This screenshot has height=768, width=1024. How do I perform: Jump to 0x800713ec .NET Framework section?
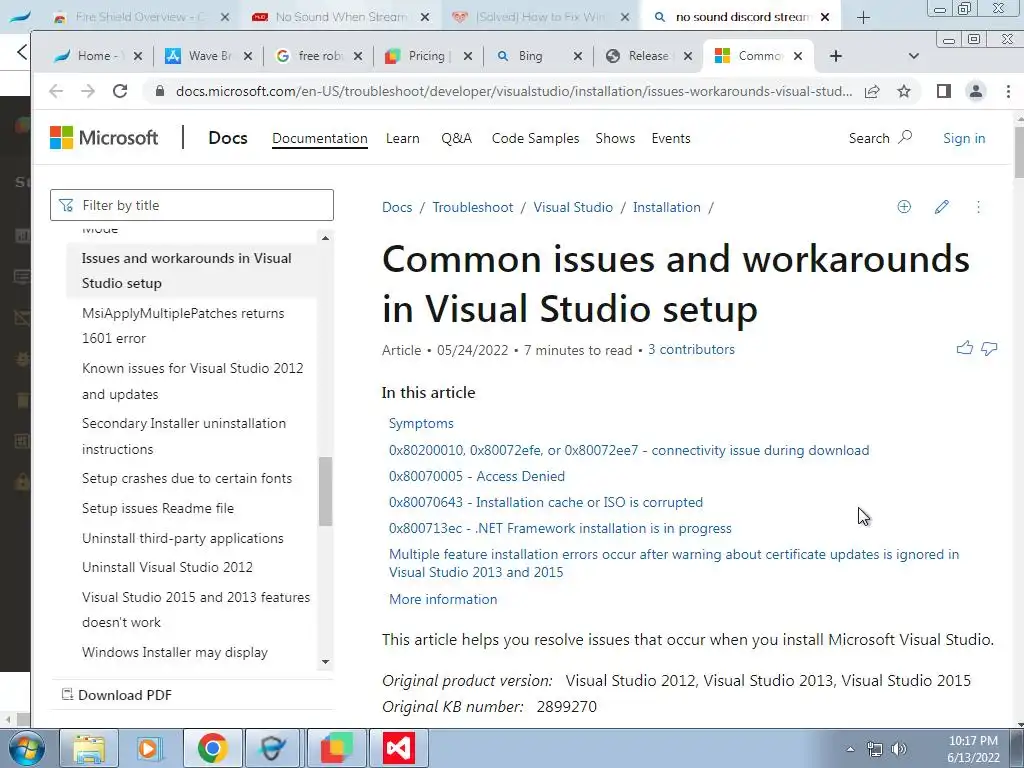click(560, 528)
